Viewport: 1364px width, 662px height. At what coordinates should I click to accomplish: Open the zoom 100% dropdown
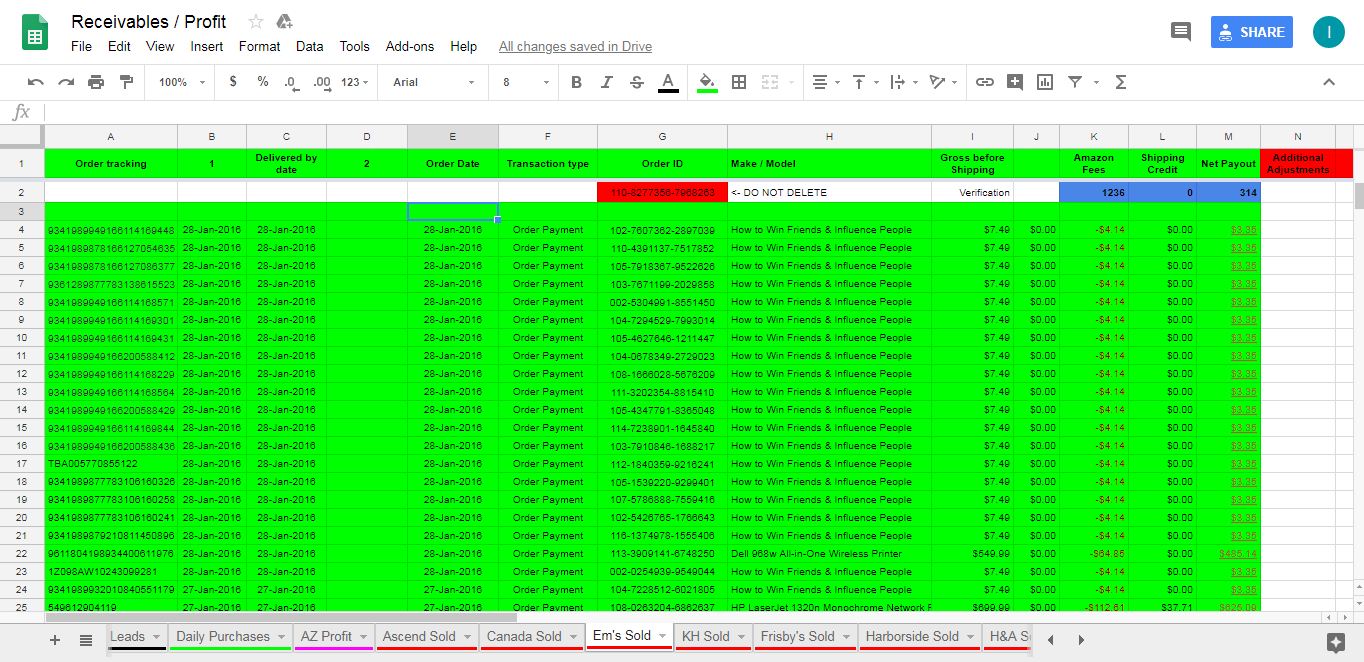coord(181,82)
